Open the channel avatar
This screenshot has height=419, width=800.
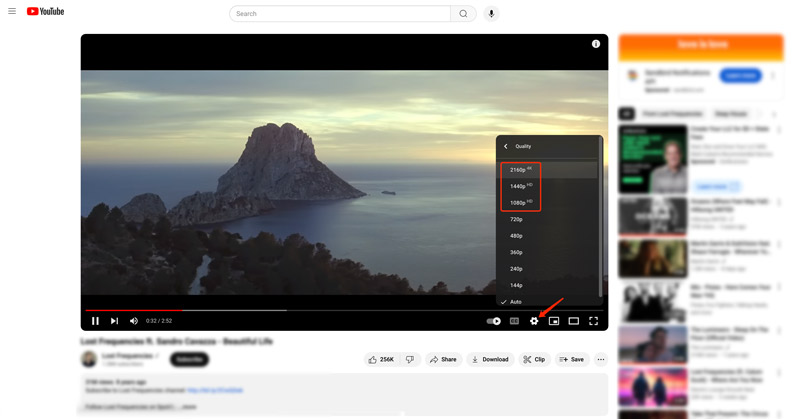[89, 359]
